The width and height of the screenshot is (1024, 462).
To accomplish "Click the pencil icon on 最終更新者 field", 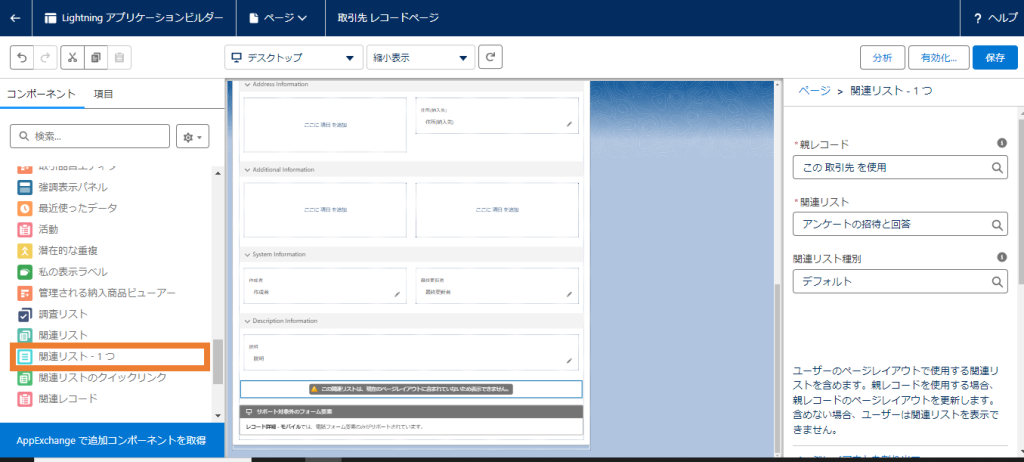I will [569, 294].
